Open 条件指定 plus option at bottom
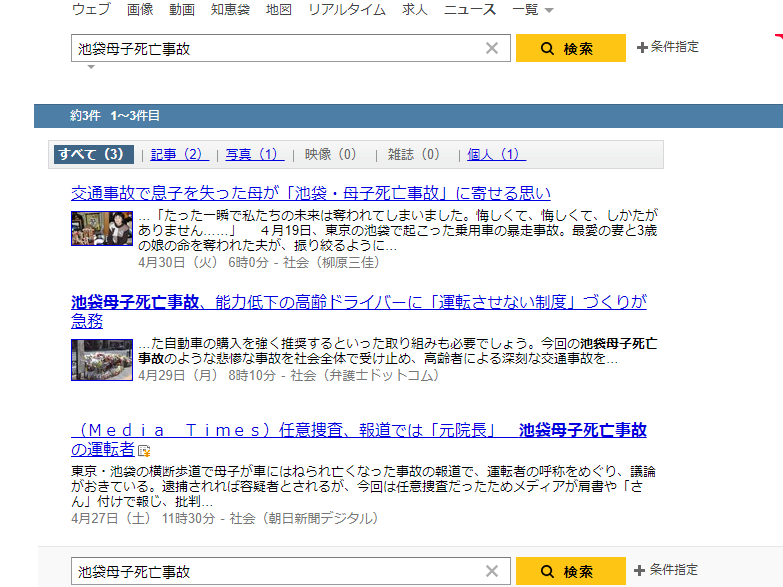The height and width of the screenshot is (587, 783). (667, 570)
